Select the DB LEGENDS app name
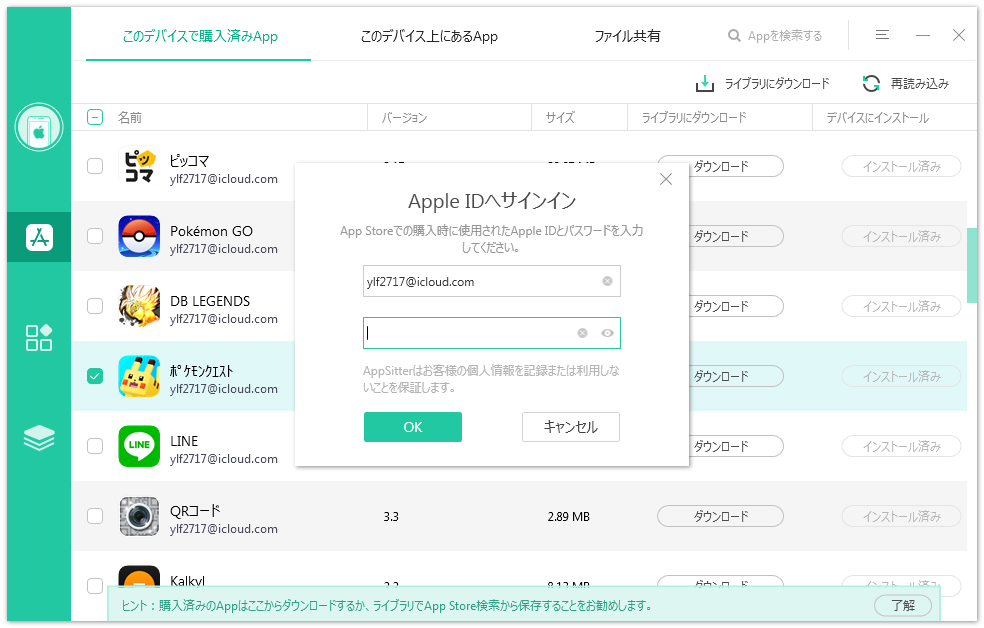This screenshot has height=628, width=984. (x=210, y=301)
